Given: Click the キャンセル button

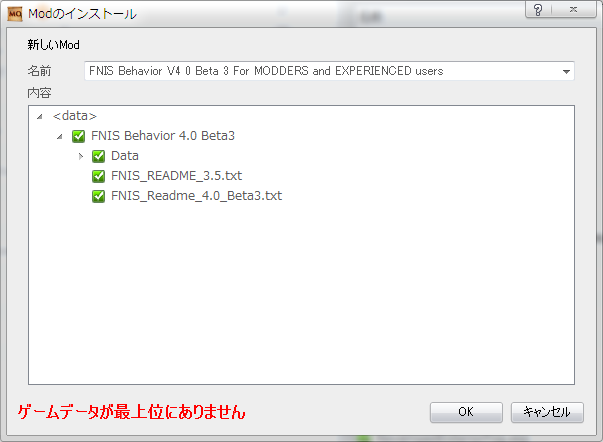Looking at the screenshot, I should (547, 412).
